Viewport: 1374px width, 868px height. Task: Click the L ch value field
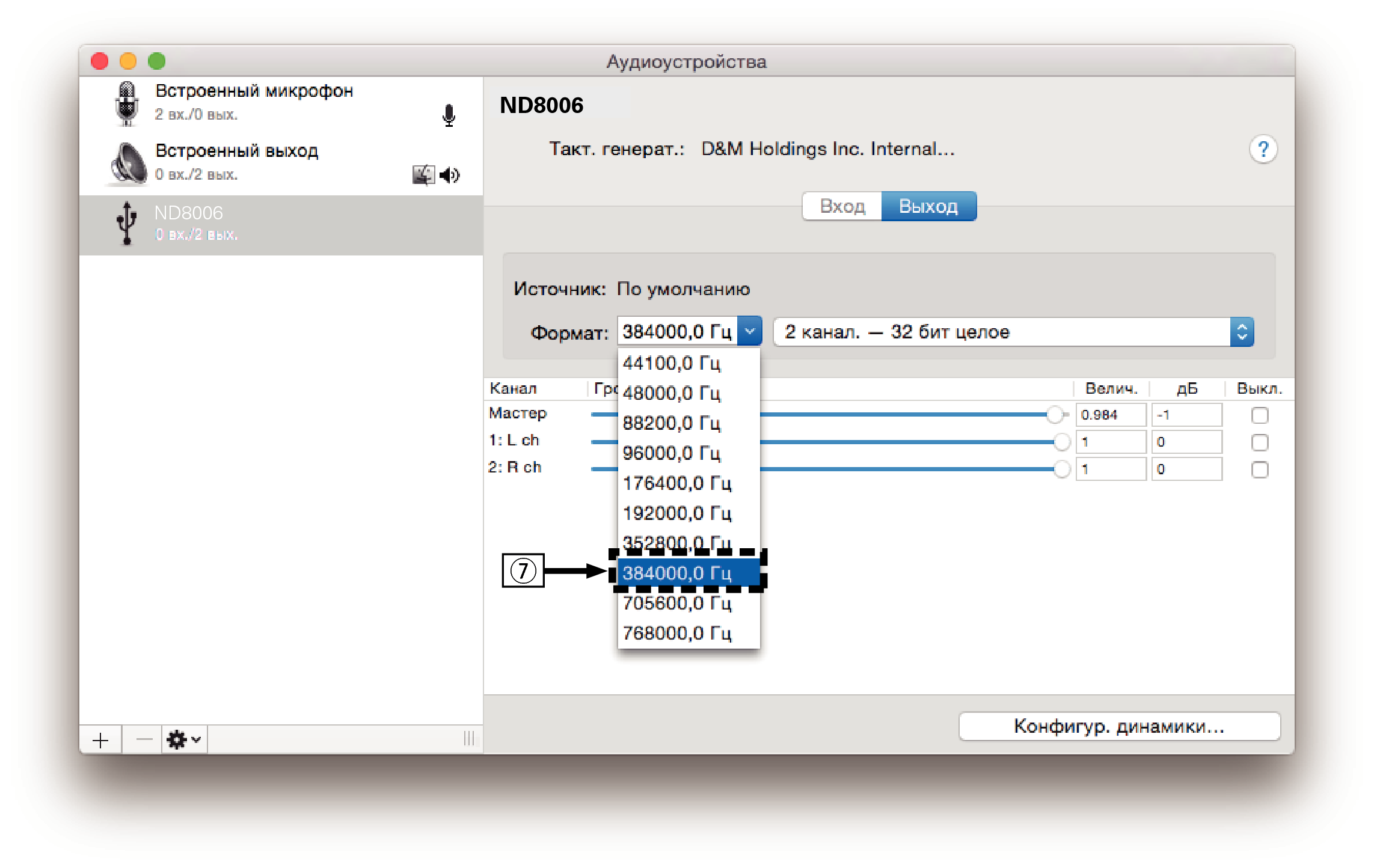pos(1111,442)
